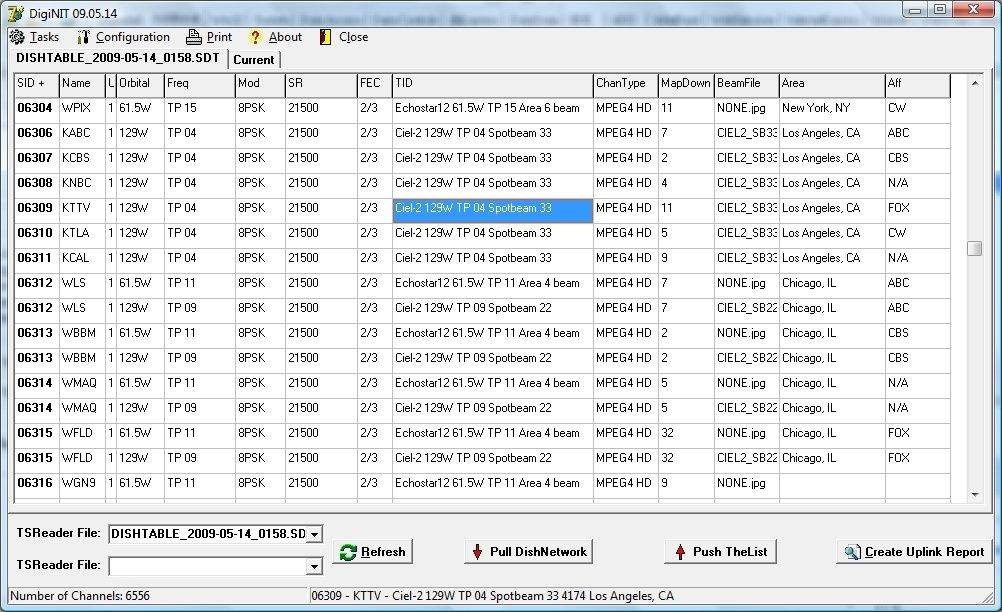Click the About question mark icon
This screenshot has height=612, width=1002.
[x=255, y=37]
